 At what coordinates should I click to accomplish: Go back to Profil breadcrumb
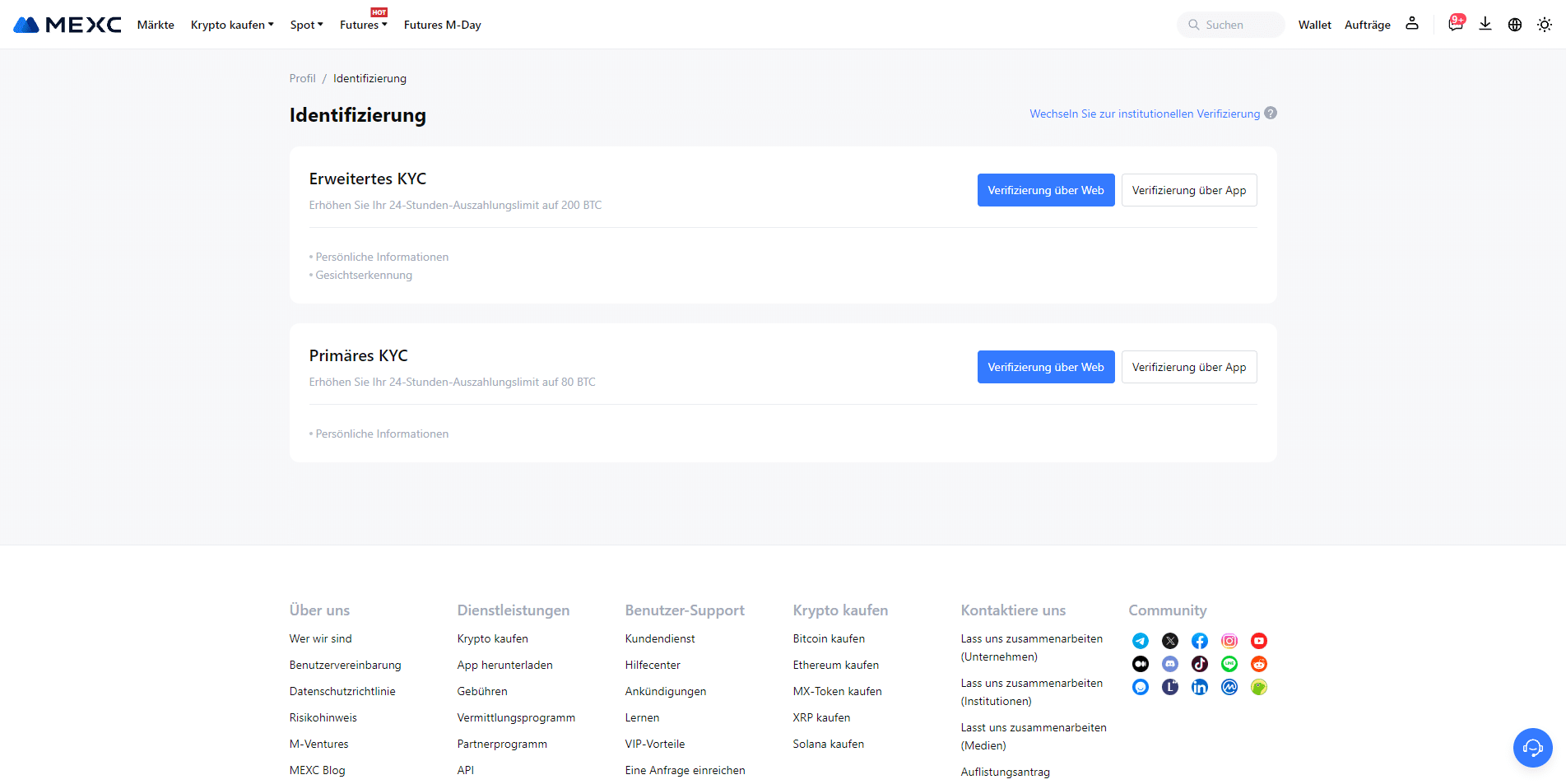point(303,78)
